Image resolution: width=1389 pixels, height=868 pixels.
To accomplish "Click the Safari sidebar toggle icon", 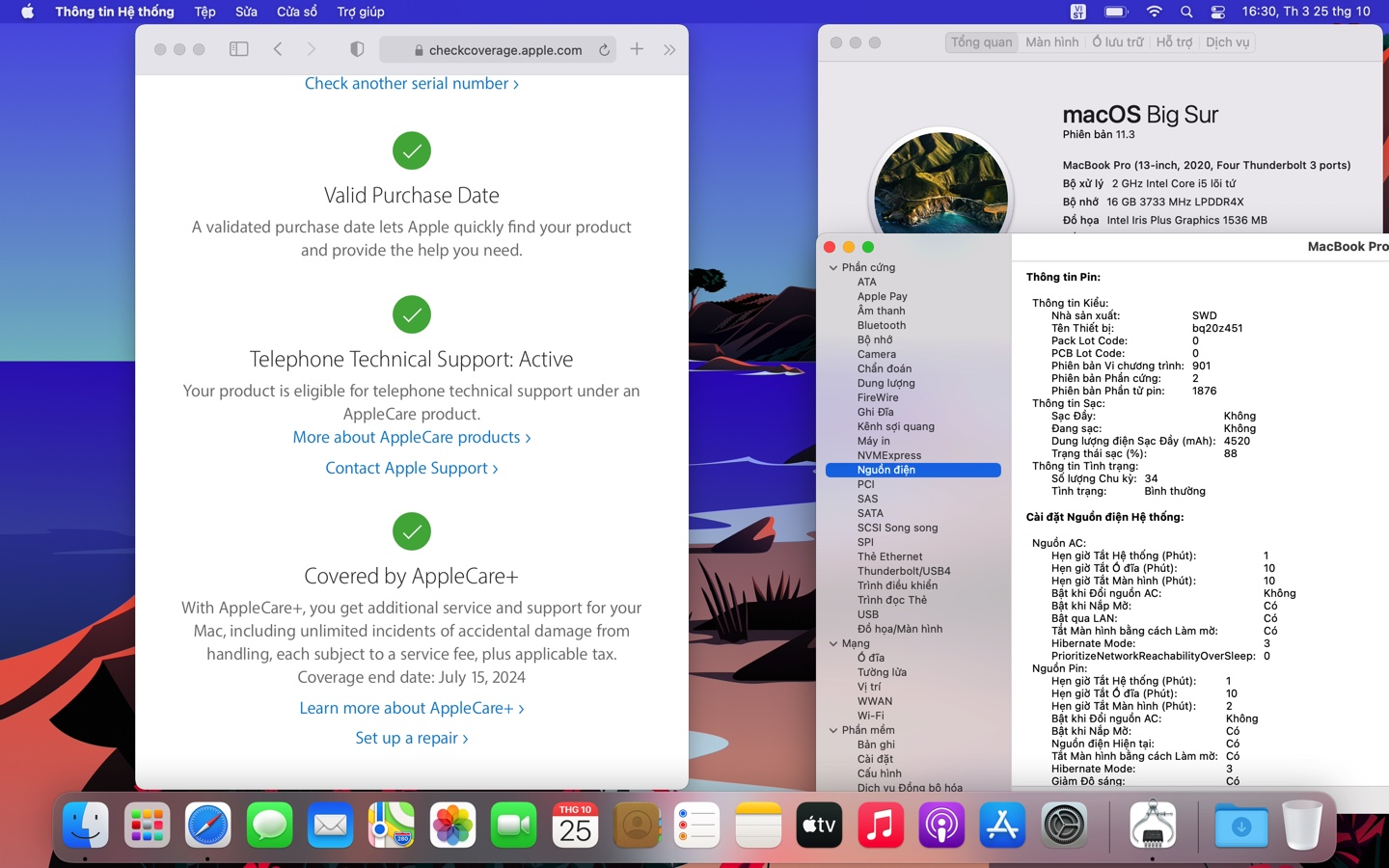I will [238, 49].
